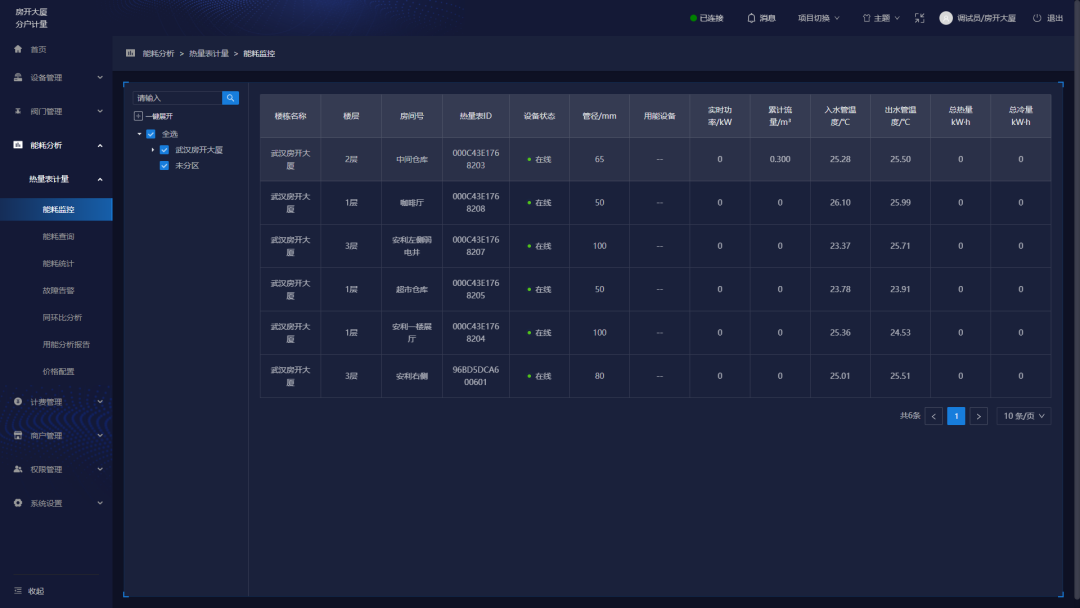This screenshot has width=1080, height=608.
Task: Click the 计费管理 coin icon
Action: 18,401
